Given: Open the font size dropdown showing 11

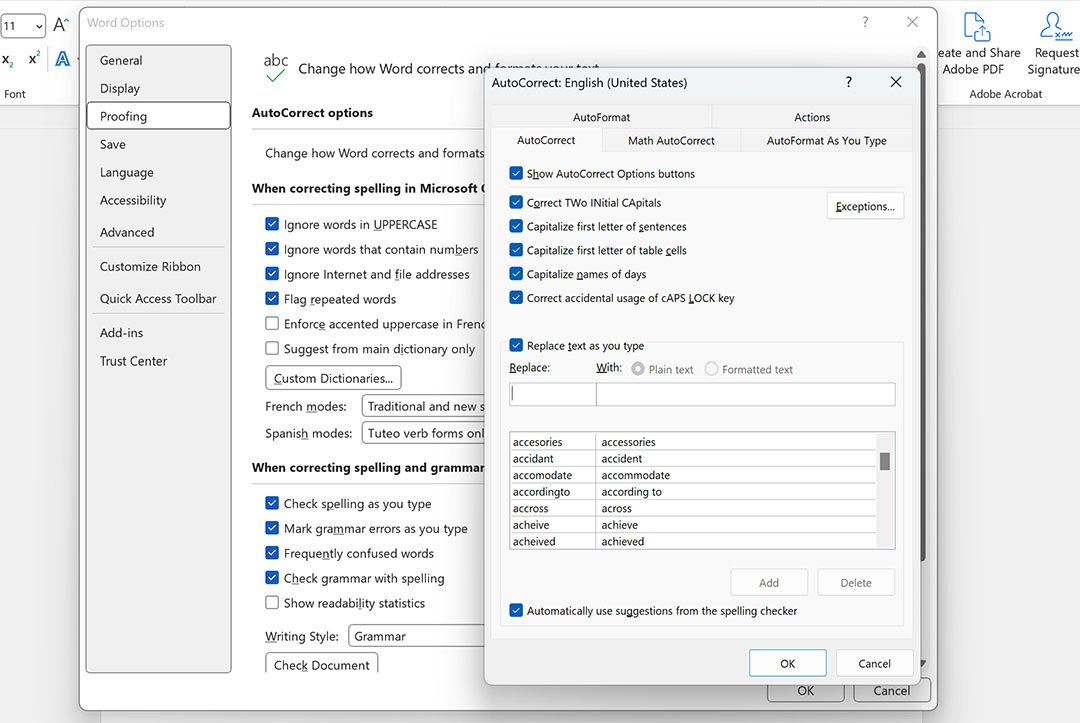Looking at the screenshot, I should 23,26.
